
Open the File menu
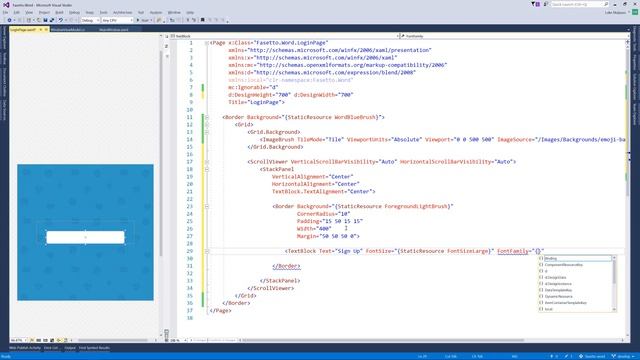click(x=5, y=13)
